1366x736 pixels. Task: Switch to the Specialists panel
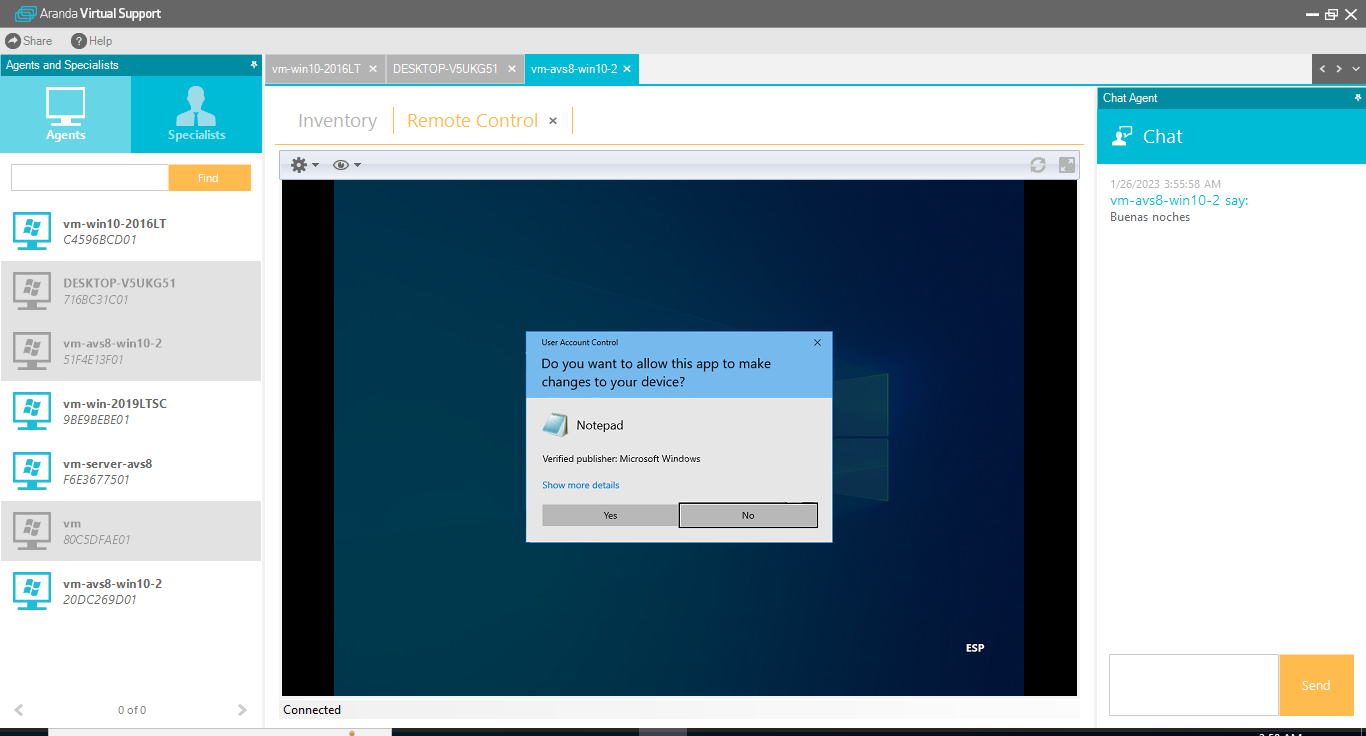click(196, 114)
